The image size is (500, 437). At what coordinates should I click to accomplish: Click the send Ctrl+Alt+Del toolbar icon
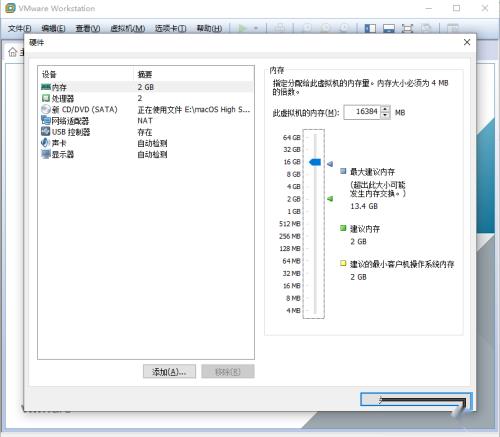pyautogui.click(x=280, y=28)
